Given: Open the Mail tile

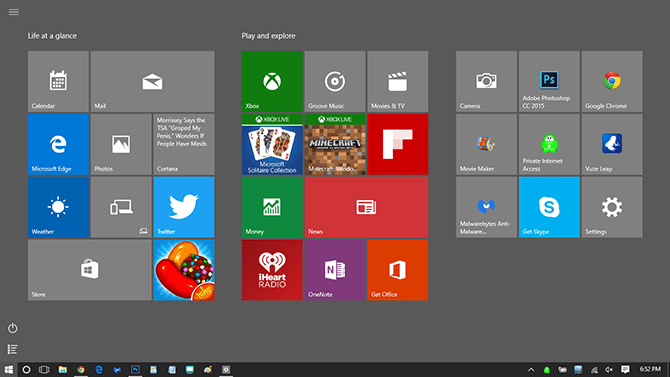Looking at the screenshot, I should (x=153, y=82).
